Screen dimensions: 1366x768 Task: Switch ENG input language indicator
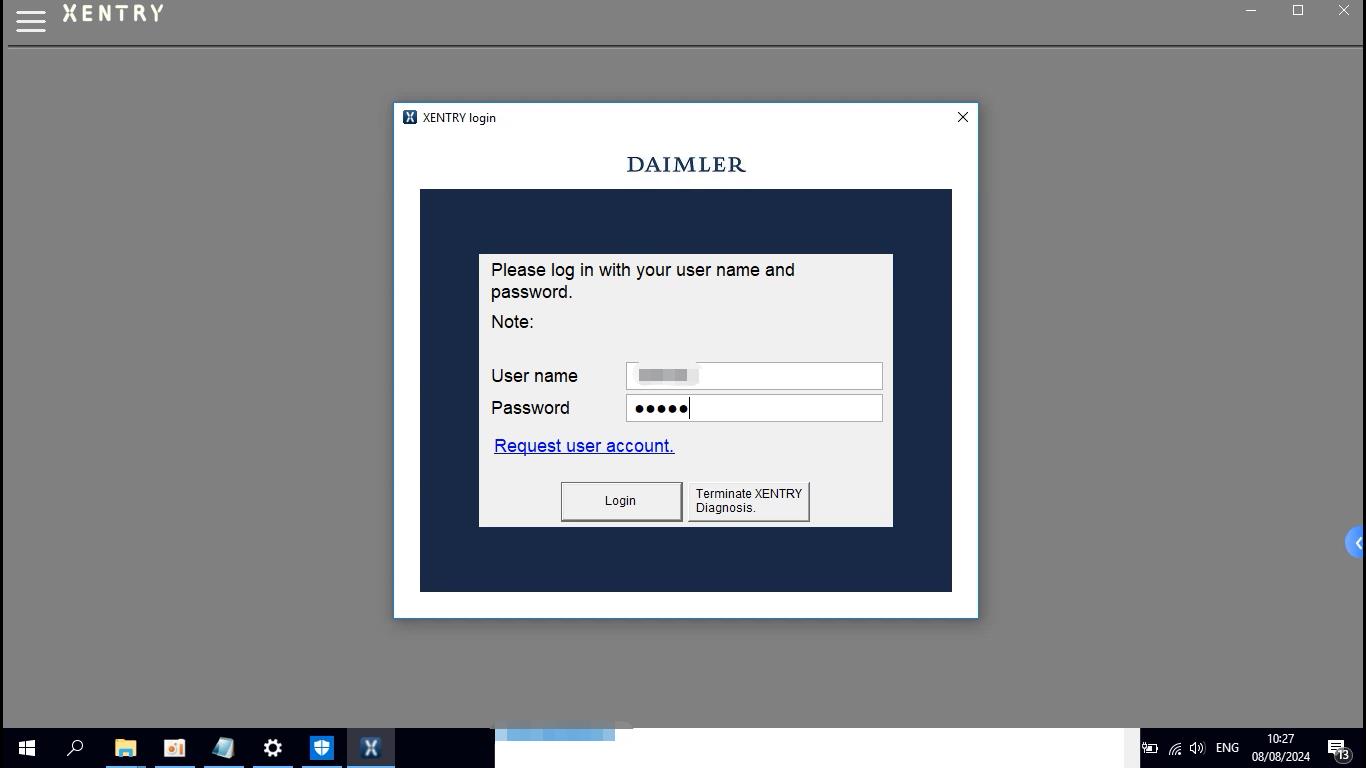1227,748
